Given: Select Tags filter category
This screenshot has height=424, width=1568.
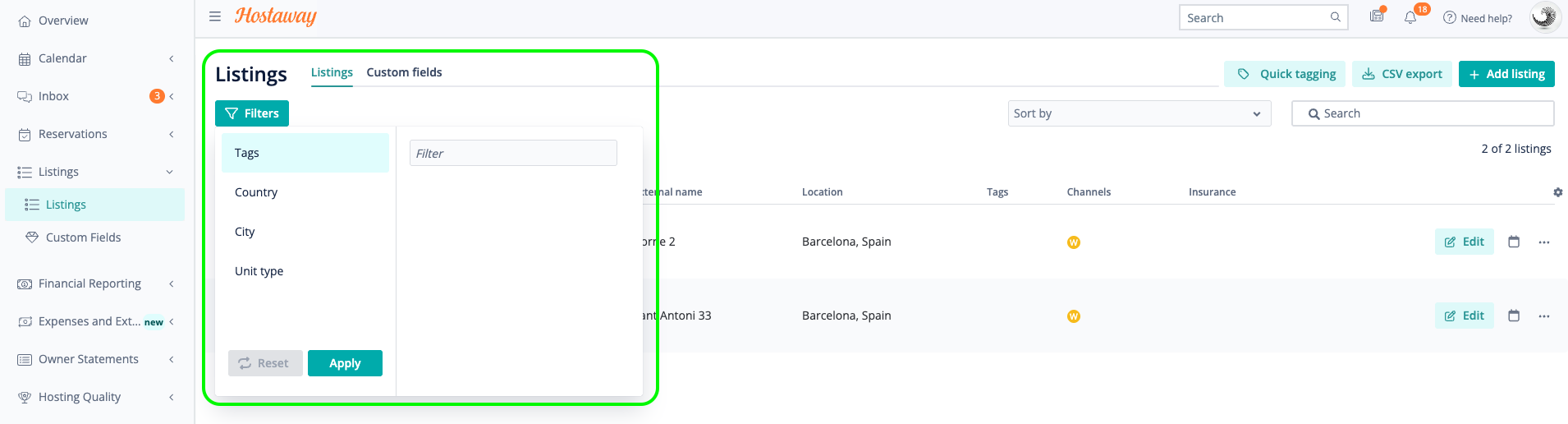Looking at the screenshot, I should (305, 153).
